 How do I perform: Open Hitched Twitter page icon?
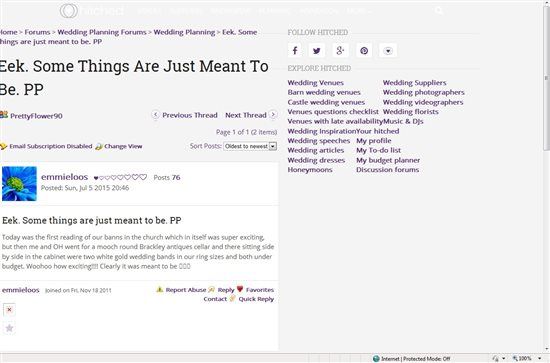(317, 51)
